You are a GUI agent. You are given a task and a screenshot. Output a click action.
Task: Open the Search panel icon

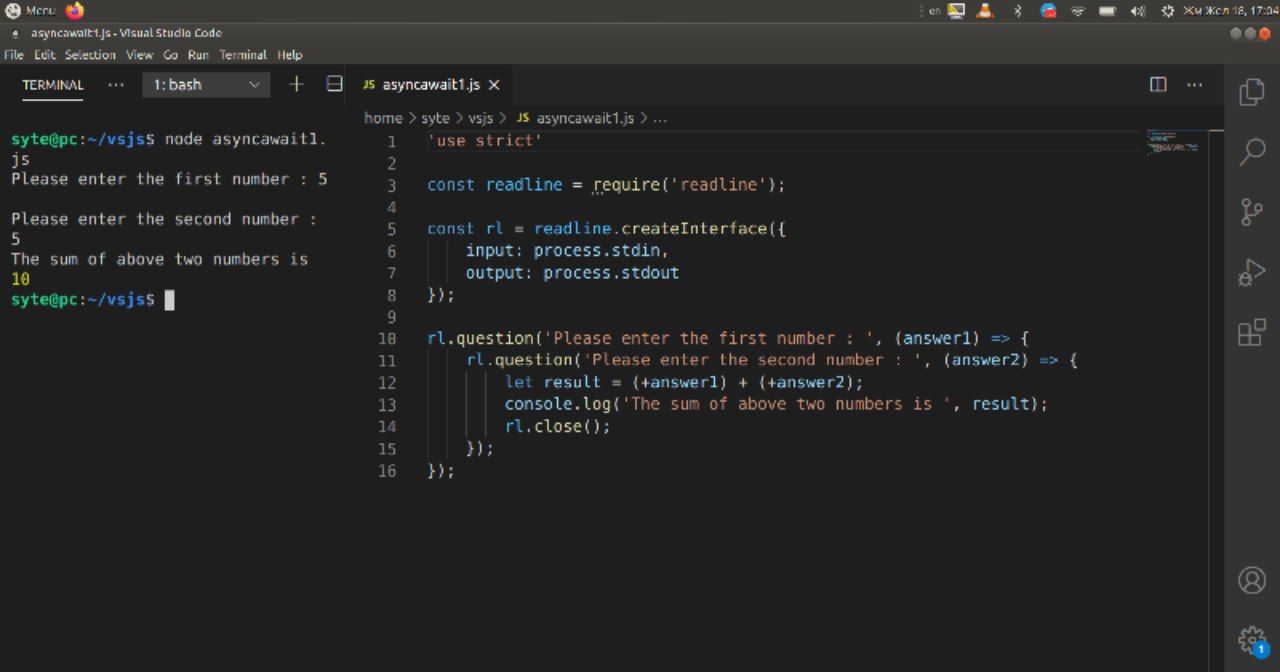[1251, 152]
